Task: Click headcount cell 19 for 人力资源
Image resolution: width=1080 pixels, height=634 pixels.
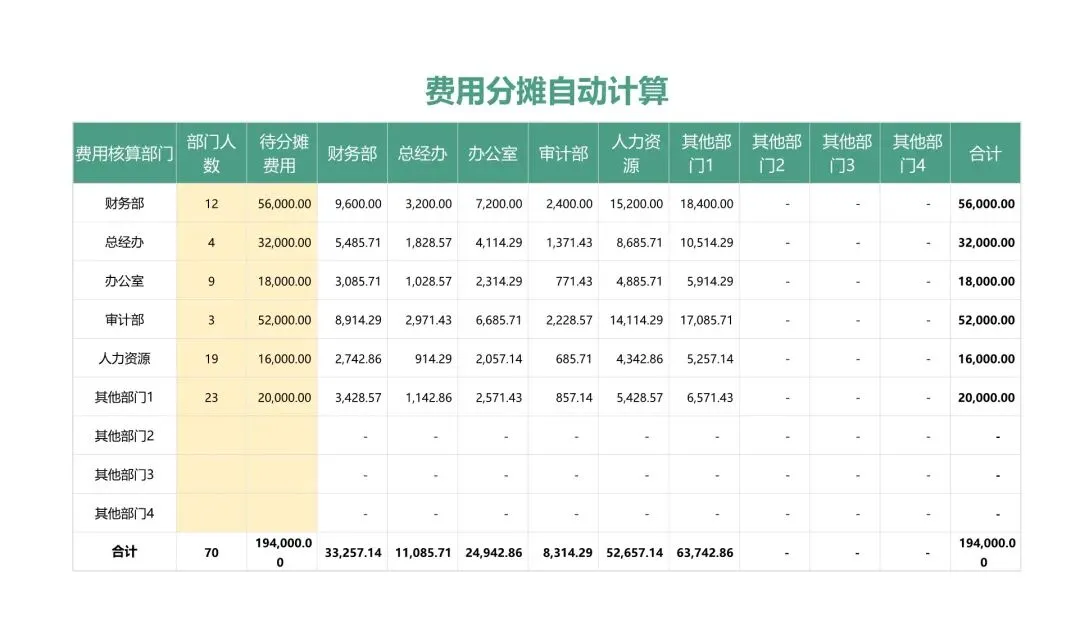Action: (x=211, y=358)
